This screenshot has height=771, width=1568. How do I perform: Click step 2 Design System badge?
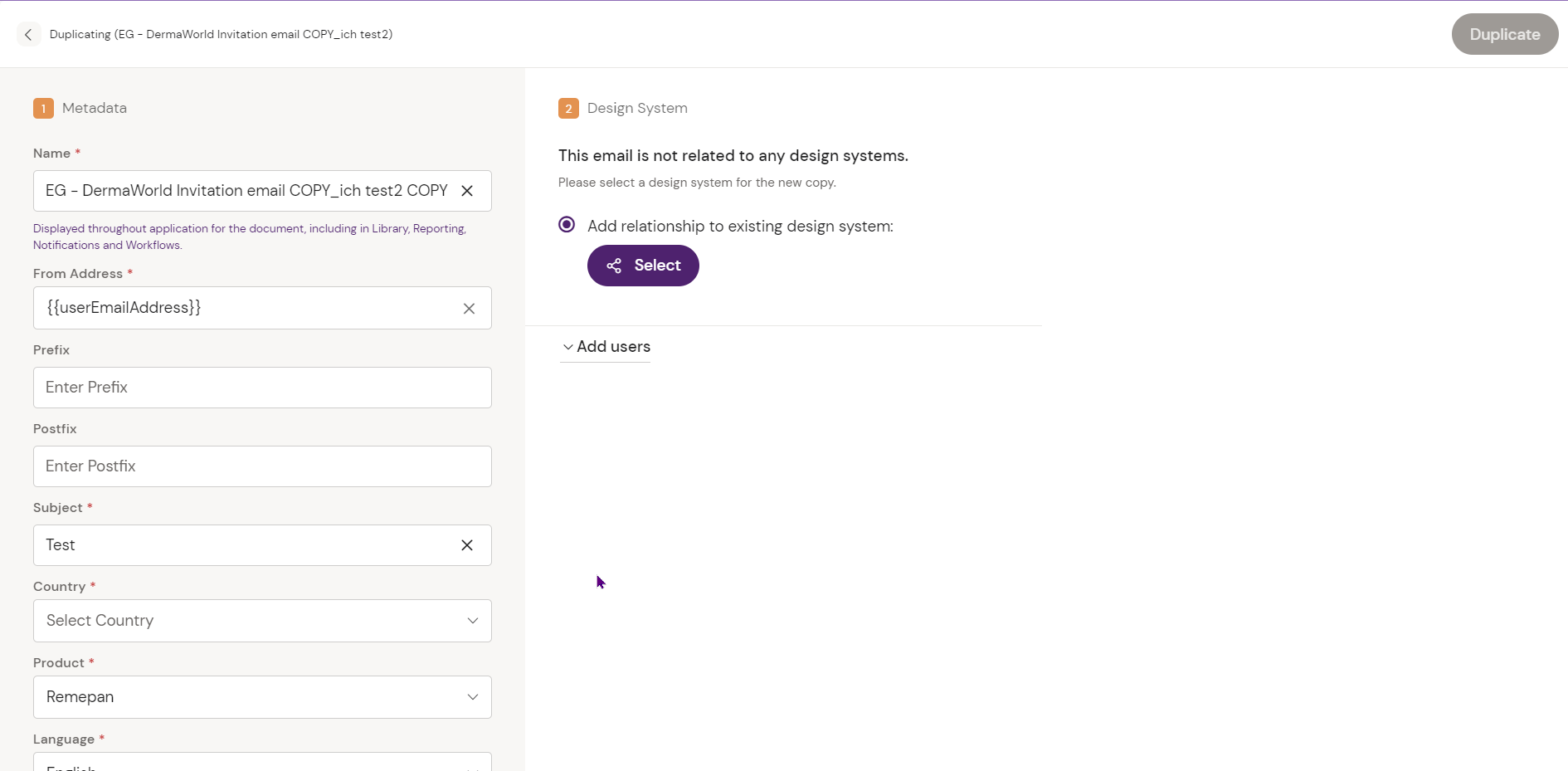pos(568,109)
